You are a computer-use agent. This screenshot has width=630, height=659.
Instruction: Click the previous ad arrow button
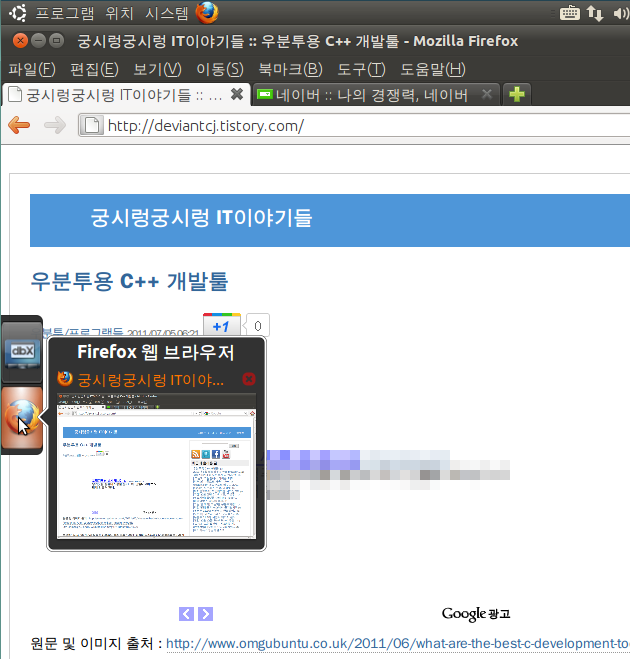186,614
